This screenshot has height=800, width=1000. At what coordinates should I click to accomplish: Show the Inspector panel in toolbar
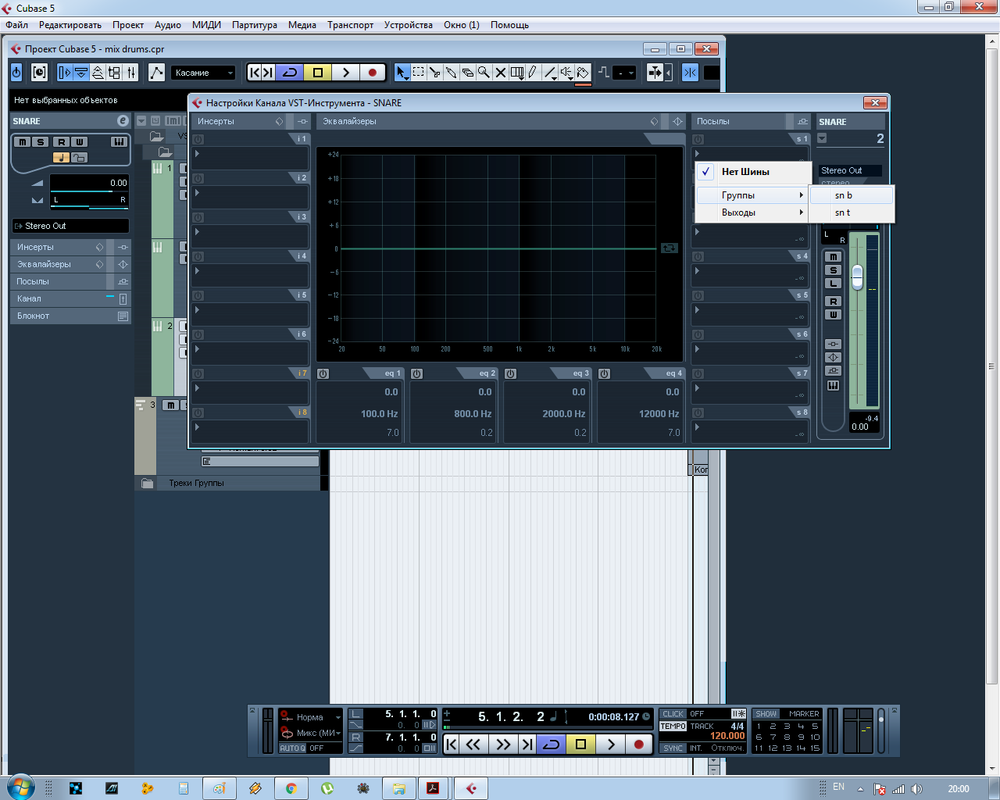[x=64, y=73]
